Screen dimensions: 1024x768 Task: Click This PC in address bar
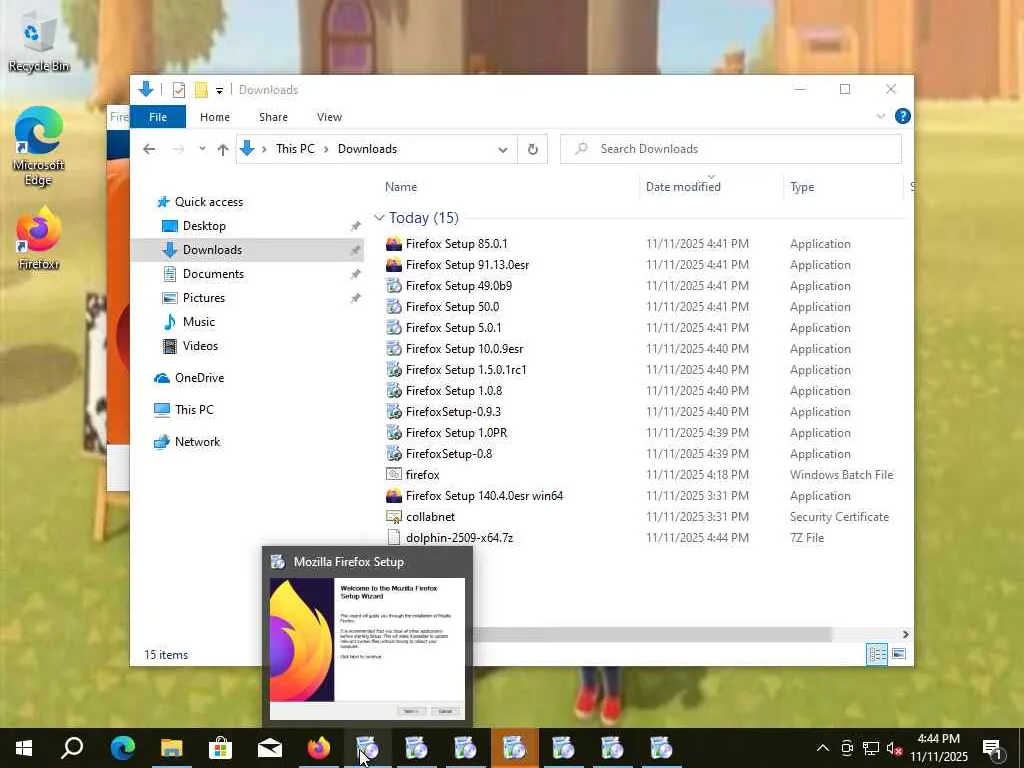pos(295,149)
